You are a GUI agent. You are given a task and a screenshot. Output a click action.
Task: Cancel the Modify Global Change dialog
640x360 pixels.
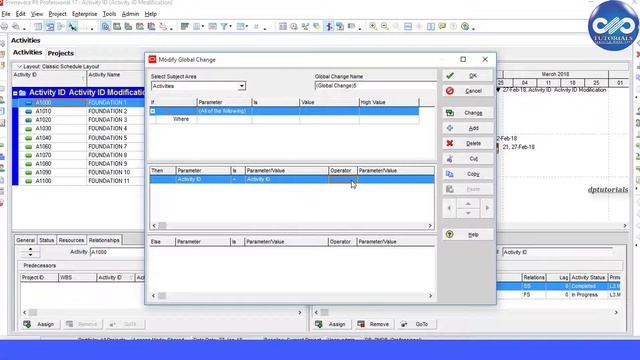(x=467, y=91)
